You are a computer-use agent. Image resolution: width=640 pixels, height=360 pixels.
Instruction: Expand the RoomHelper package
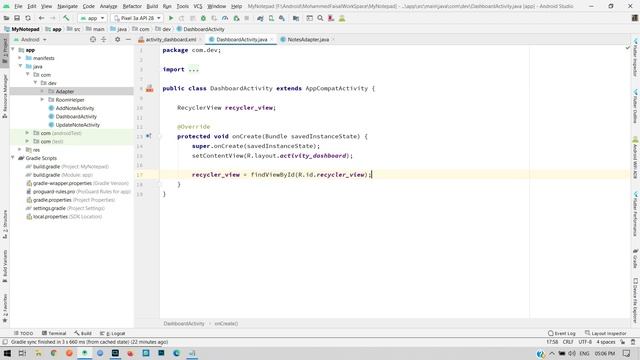(42, 100)
